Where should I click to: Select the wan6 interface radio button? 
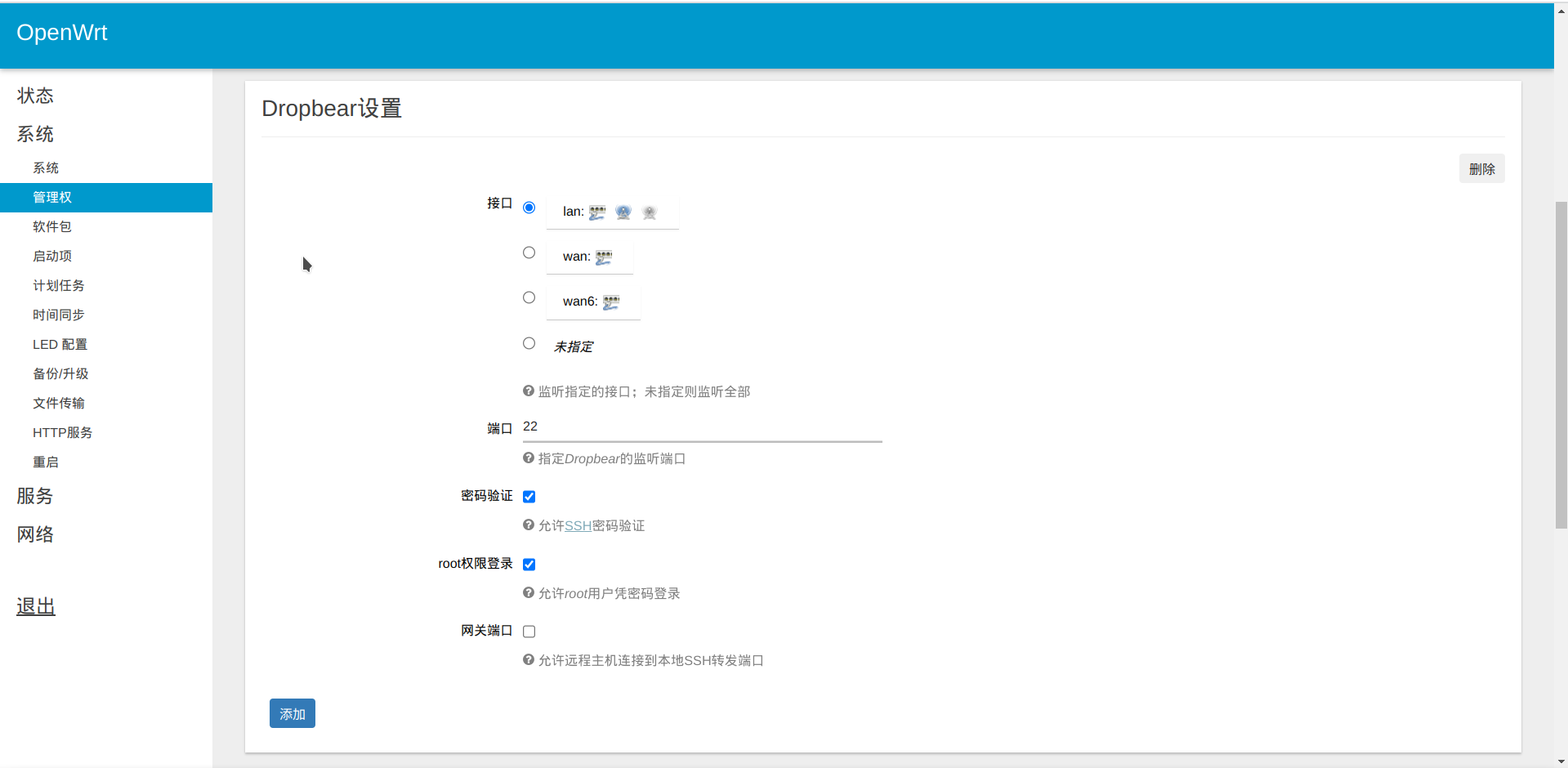pyautogui.click(x=529, y=297)
